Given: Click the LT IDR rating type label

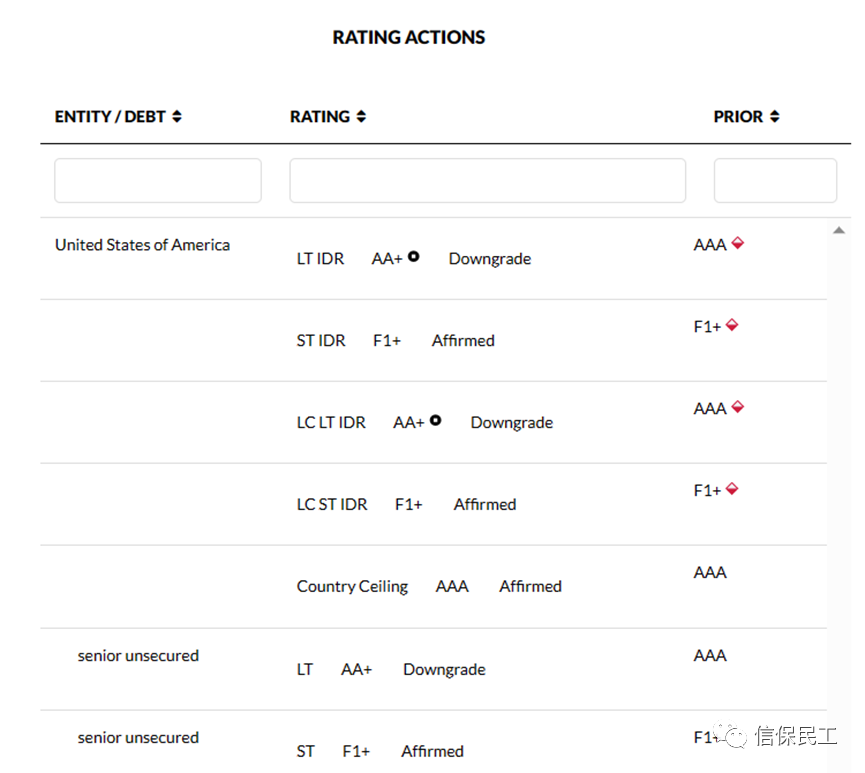Looking at the screenshot, I should click(x=320, y=259).
